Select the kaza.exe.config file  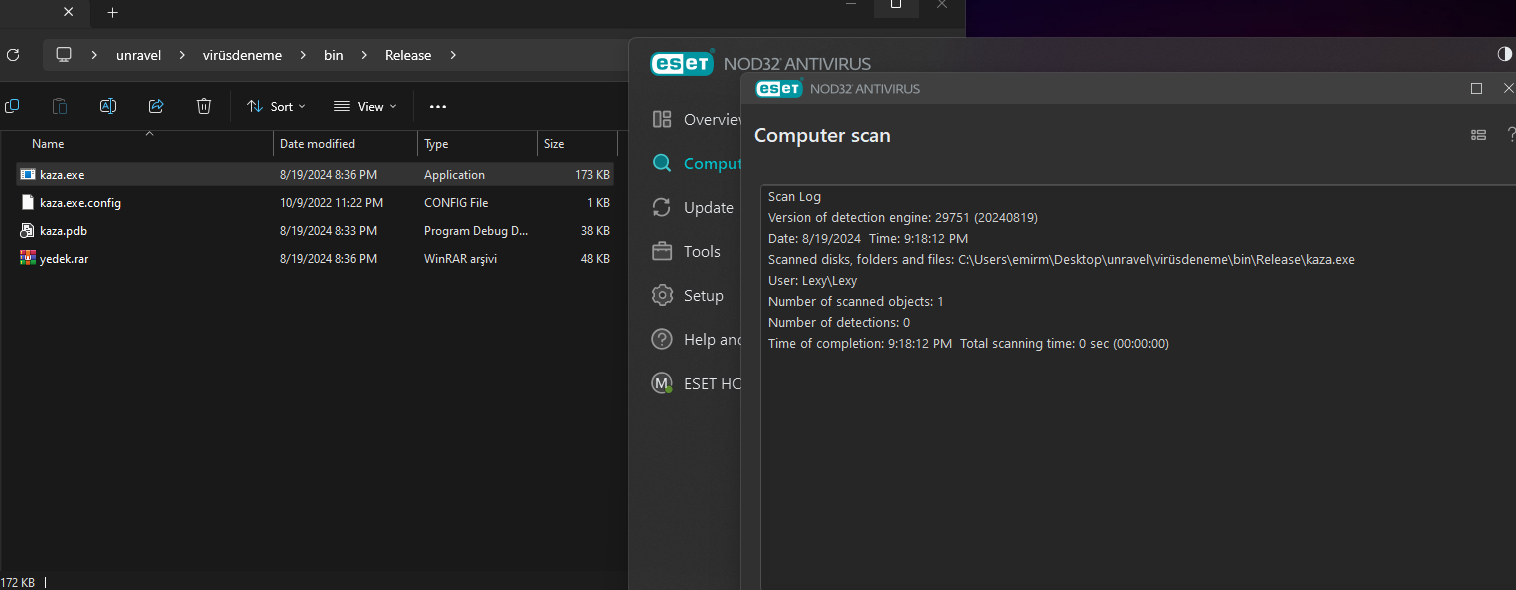(x=80, y=202)
